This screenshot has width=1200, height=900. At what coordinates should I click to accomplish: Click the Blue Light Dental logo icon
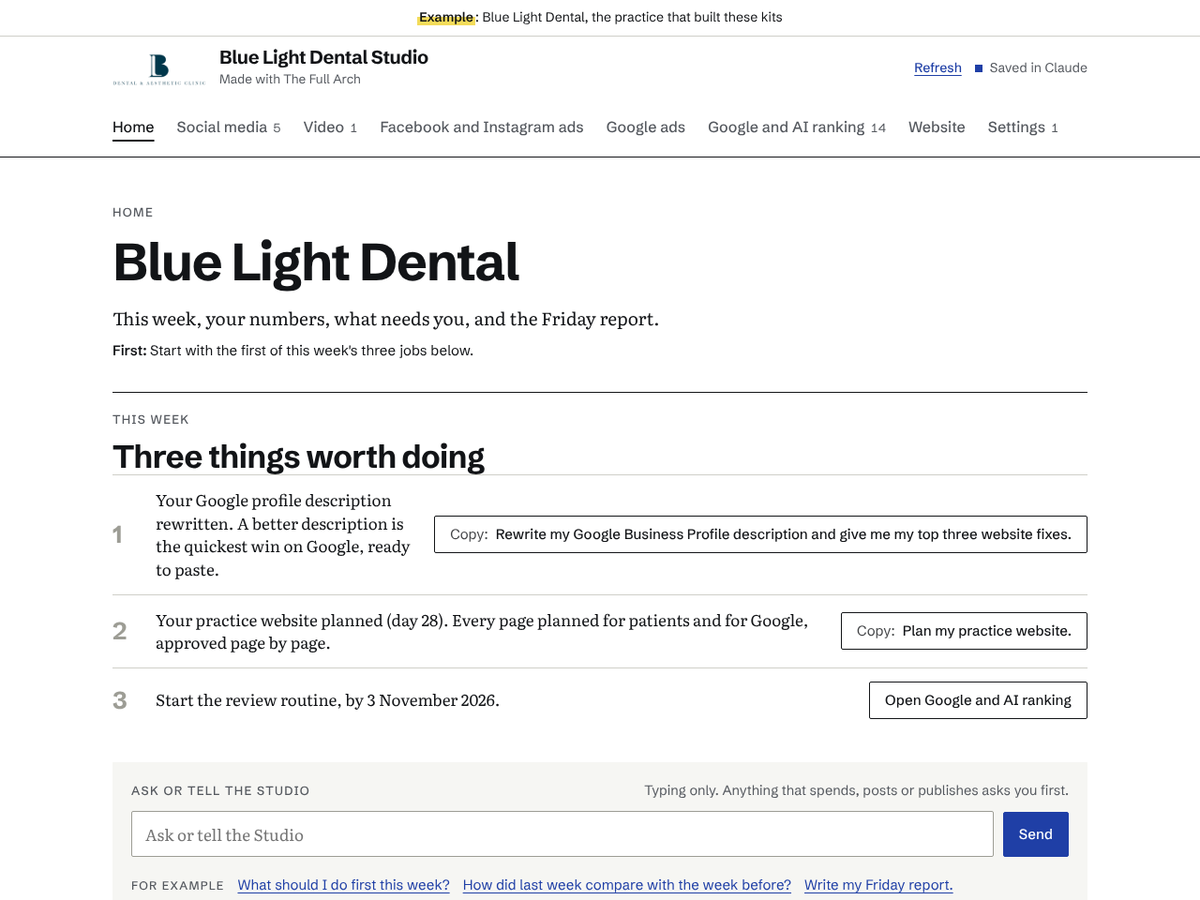click(159, 69)
